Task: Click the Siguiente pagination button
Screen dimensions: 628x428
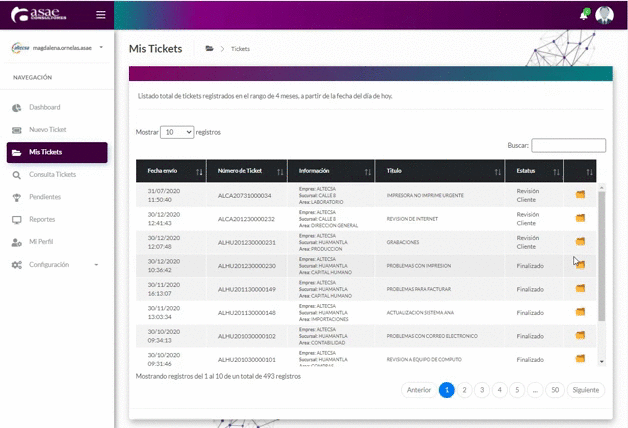Action: point(586,390)
